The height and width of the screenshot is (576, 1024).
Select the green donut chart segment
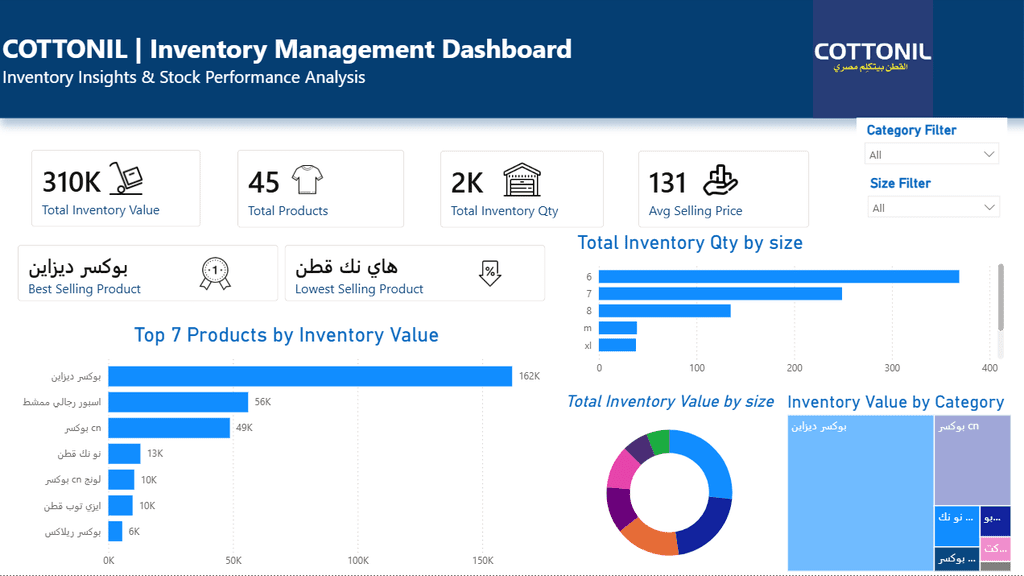pos(660,441)
